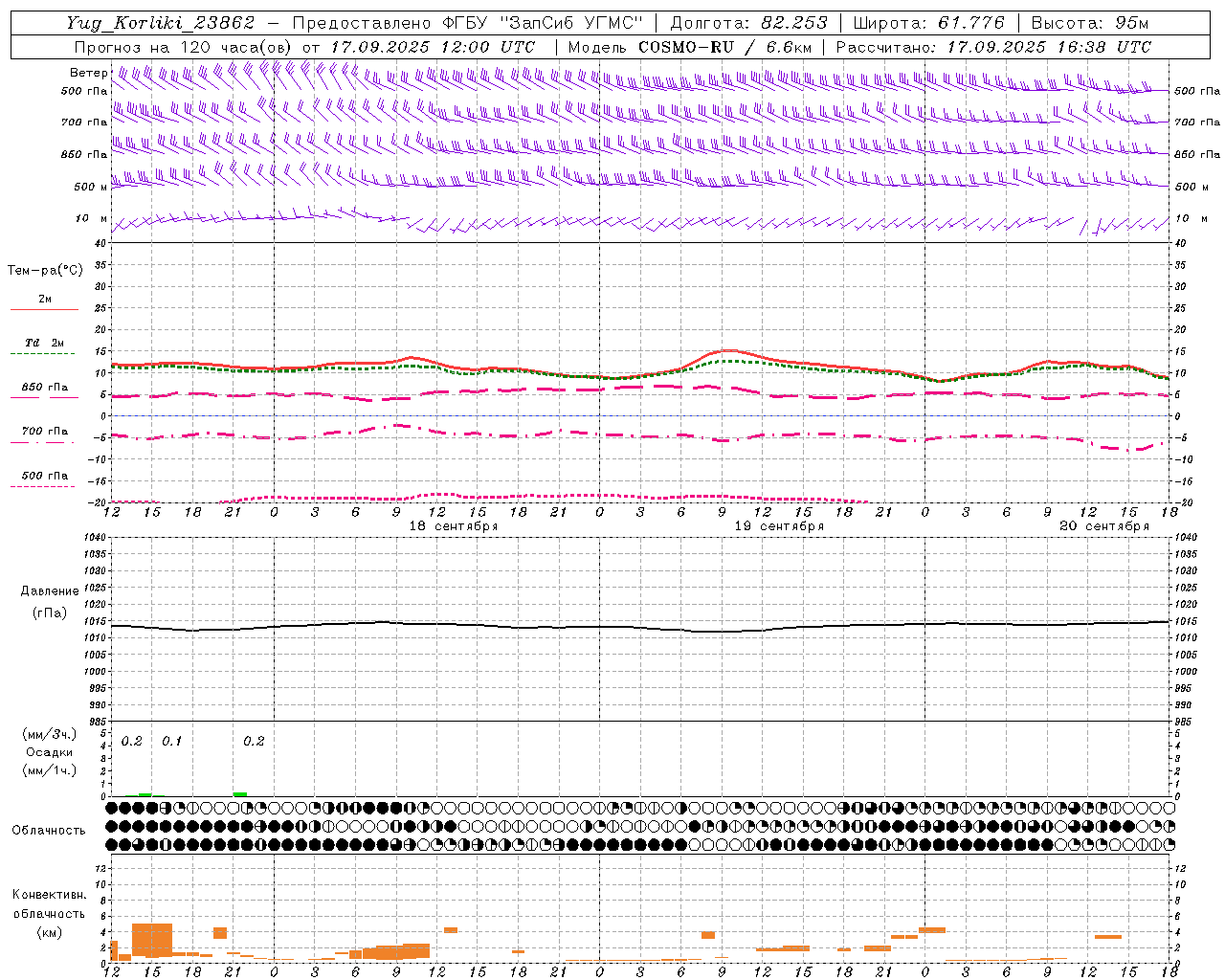
Task: Click the 20 сентября date label
Action: [1104, 526]
